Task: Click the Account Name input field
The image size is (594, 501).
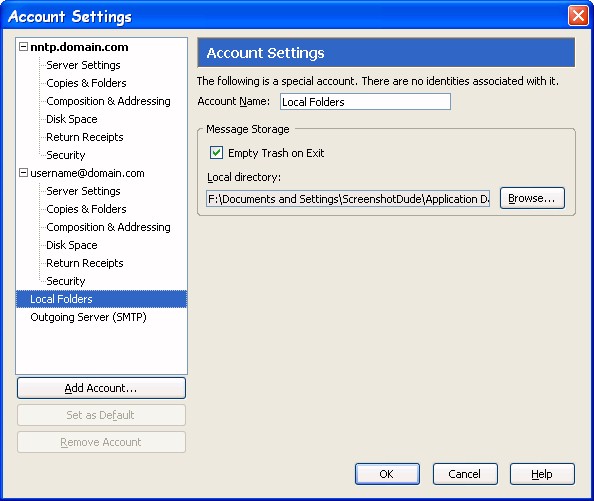Action: click(365, 101)
